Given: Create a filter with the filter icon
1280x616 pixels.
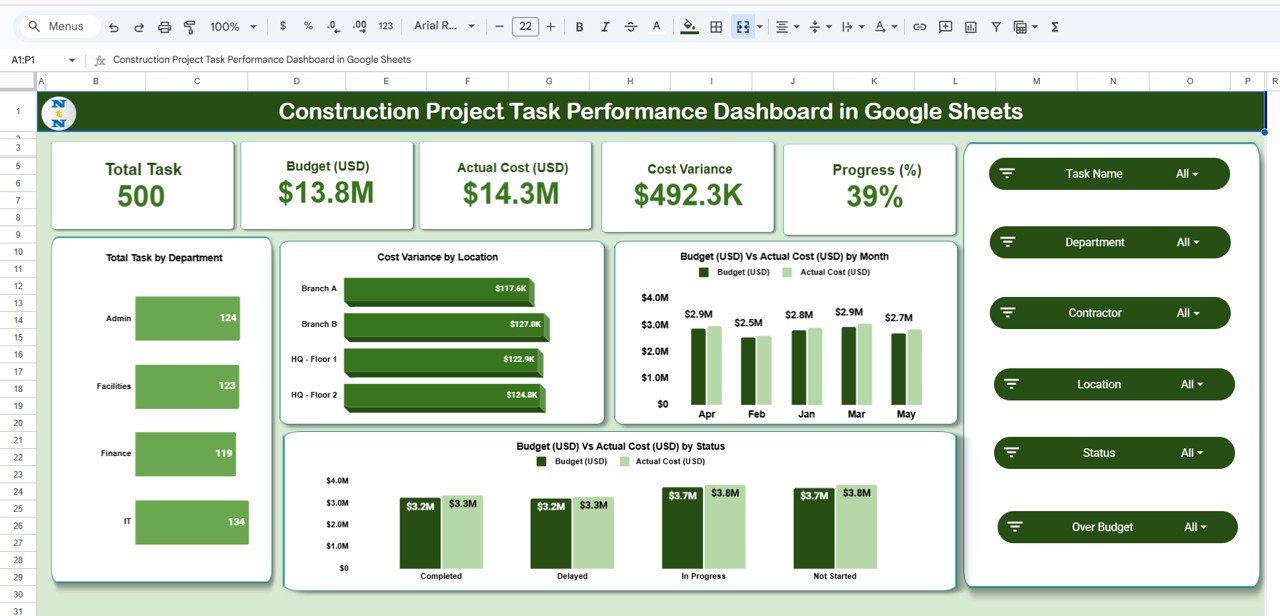Looking at the screenshot, I should [996, 27].
